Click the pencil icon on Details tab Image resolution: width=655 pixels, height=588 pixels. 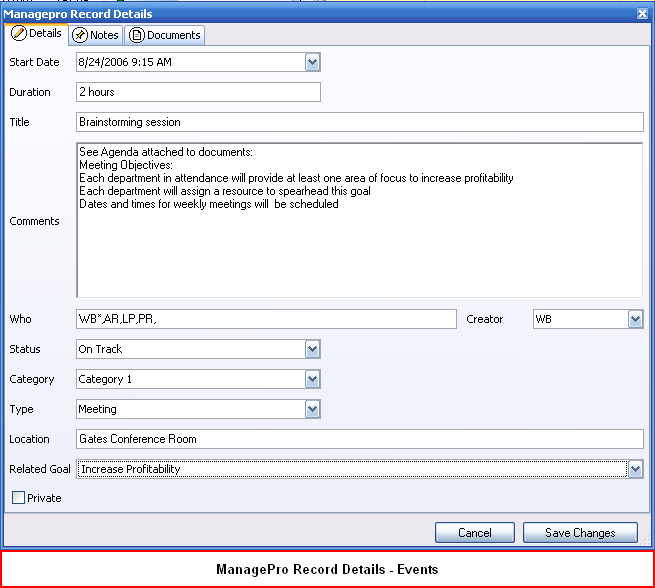click(19, 33)
